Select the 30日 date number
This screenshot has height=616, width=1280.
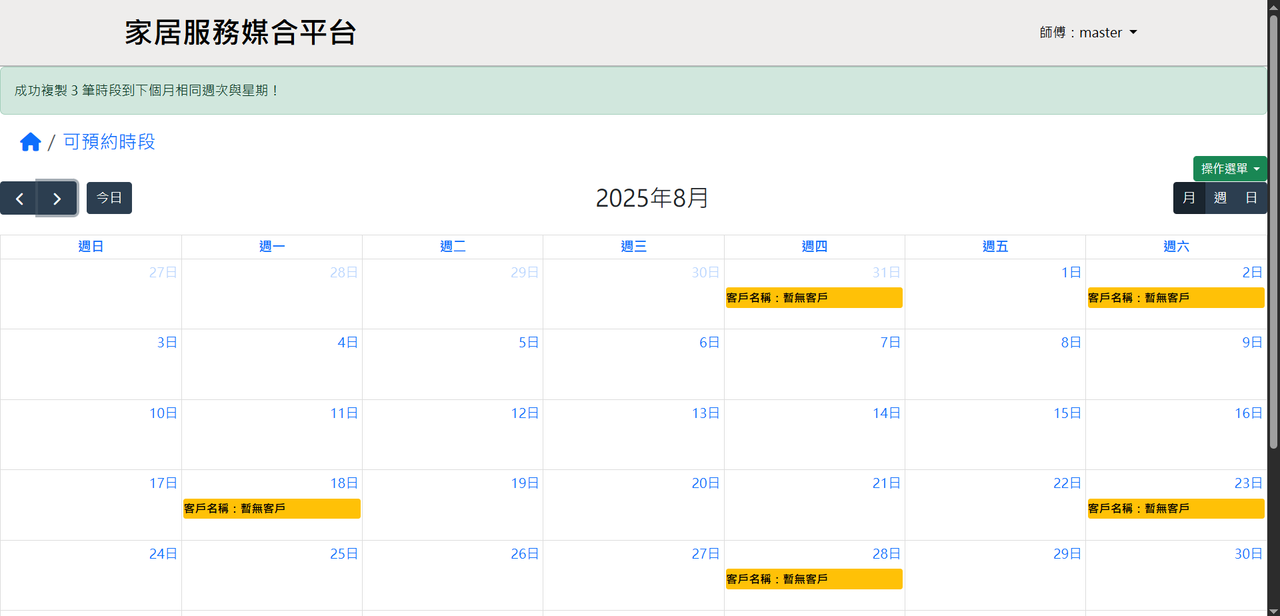(x=1249, y=554)
